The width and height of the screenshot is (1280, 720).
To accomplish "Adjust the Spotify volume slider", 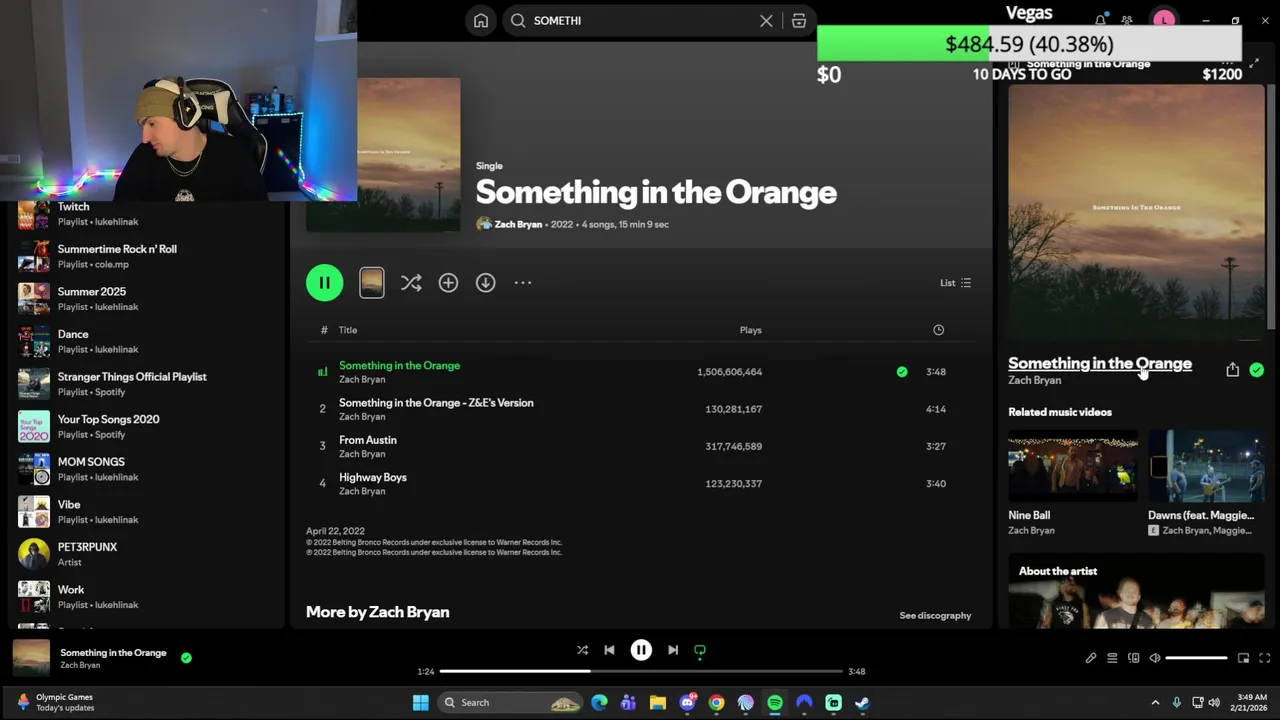I will (1196, 658).
